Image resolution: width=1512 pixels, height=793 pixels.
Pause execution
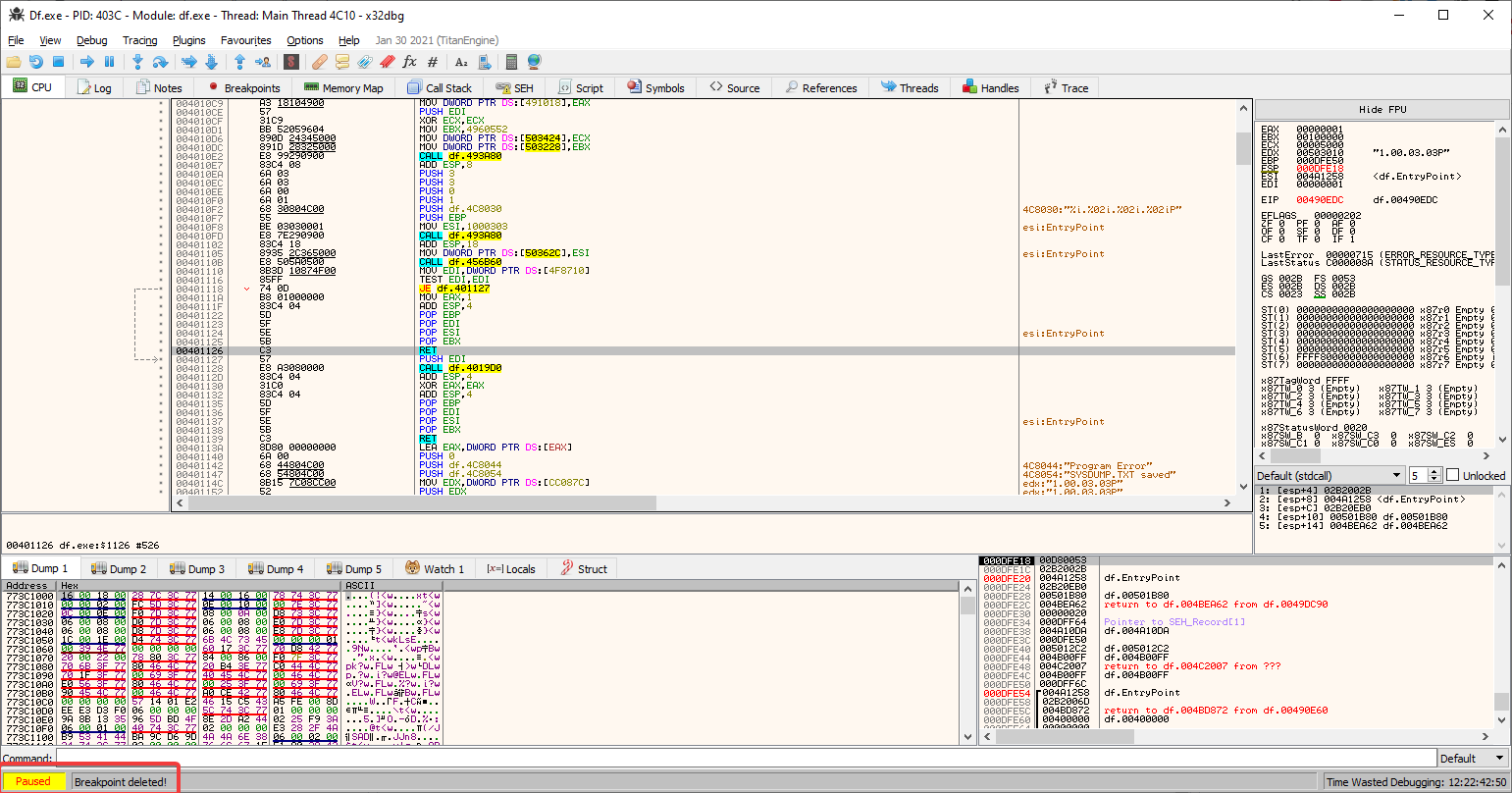[x=109, y=61]
